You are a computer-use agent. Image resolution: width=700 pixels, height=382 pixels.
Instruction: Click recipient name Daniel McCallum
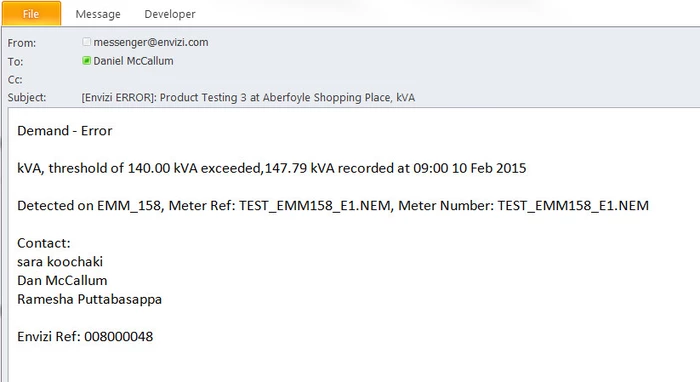[x=133, y=61]
